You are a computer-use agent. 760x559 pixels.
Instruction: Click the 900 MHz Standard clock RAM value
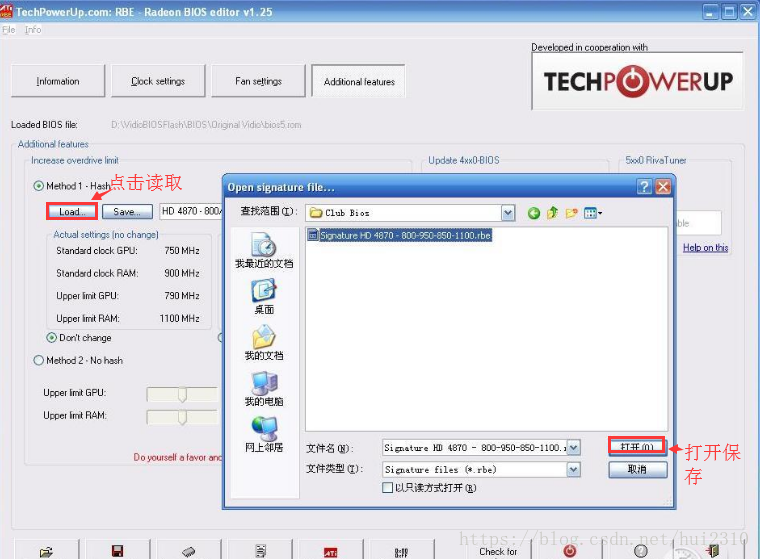pyautogui.click(x=182, y=273)
